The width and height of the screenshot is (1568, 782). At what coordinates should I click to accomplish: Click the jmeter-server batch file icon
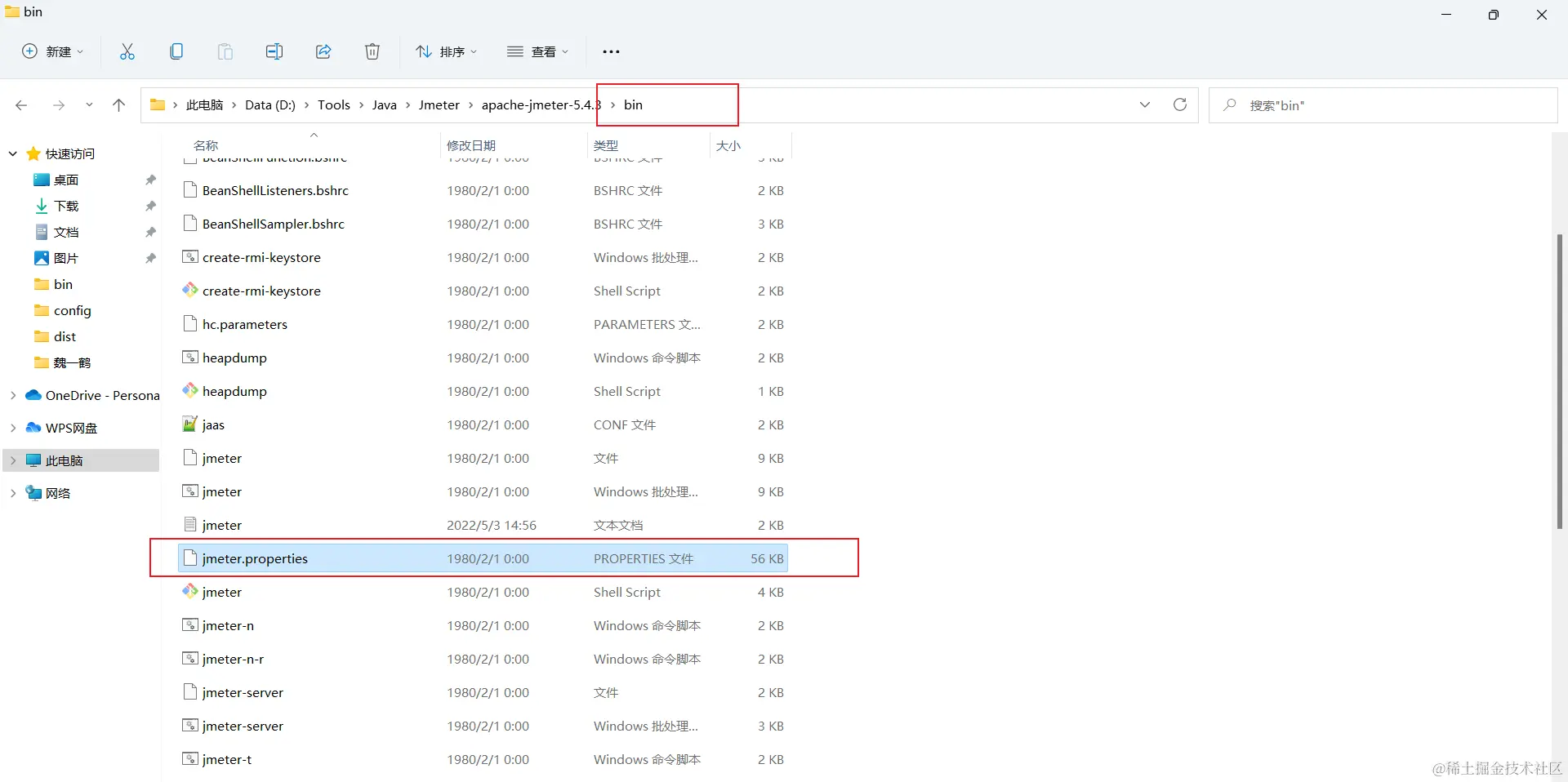click(190, 725)
